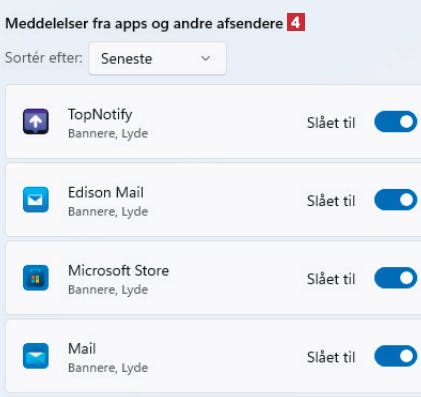This screenshot has width=421, height=397.
Task: Click the Microsoft Store app icon
Action: [x=36, y=278]
